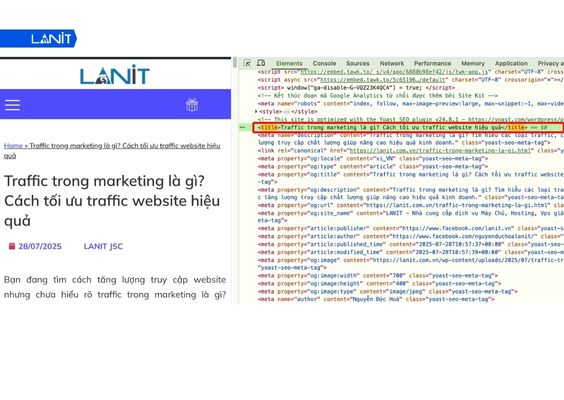Select the meta author Nguyễn Đức Hoà row
The image size is (564, 400).
(x=376, y=299)
